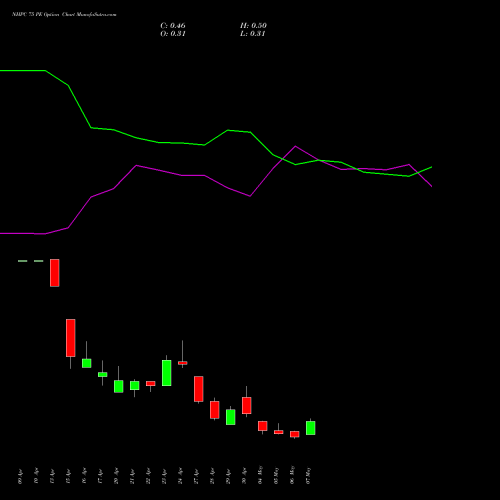Image resolution: width=500 pixels, height=500 pixels.
Task: Click the '30 Apr' date axis label
Action: coord(244,477)
